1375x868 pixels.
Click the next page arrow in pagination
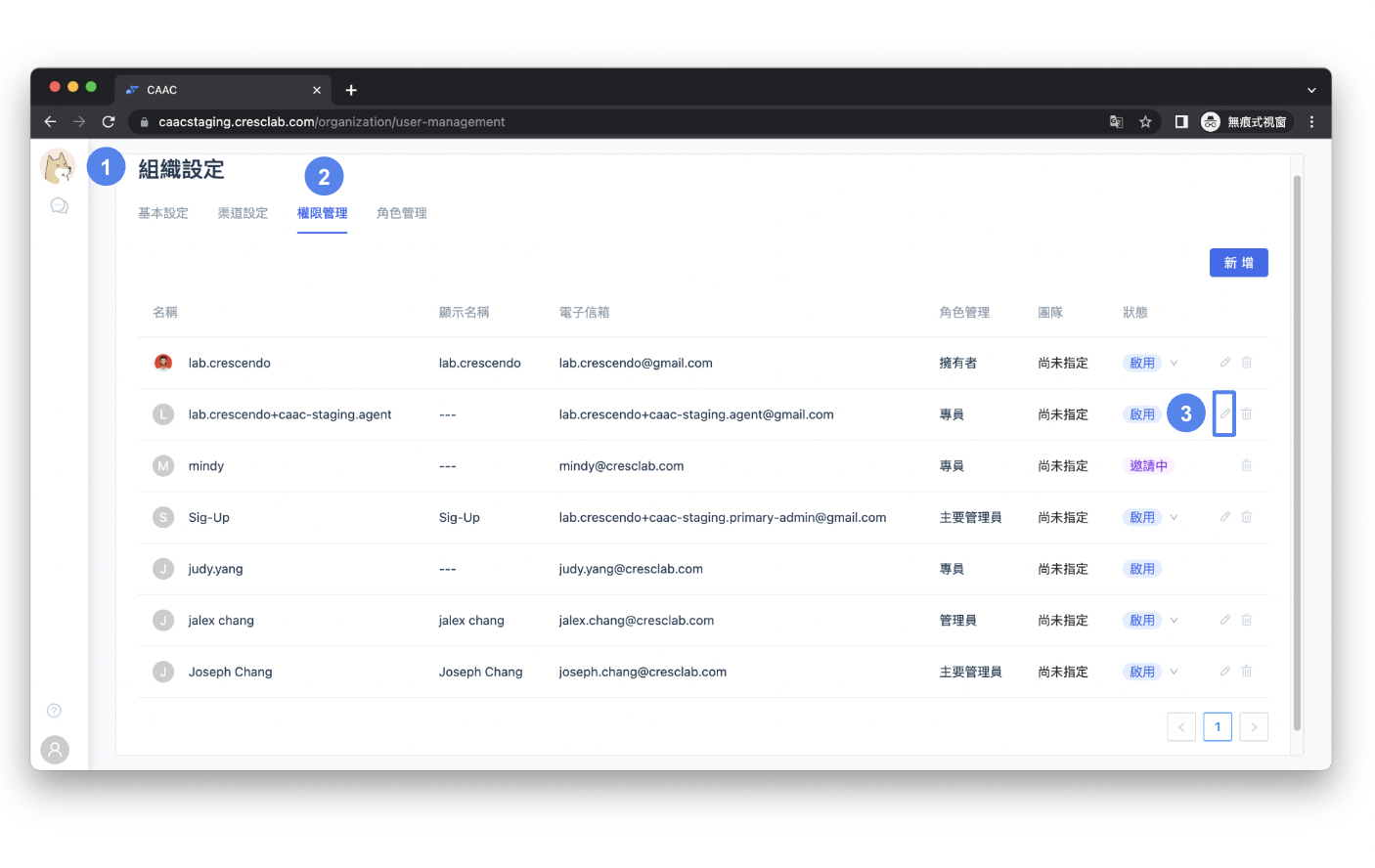[x=1253, y=727]
